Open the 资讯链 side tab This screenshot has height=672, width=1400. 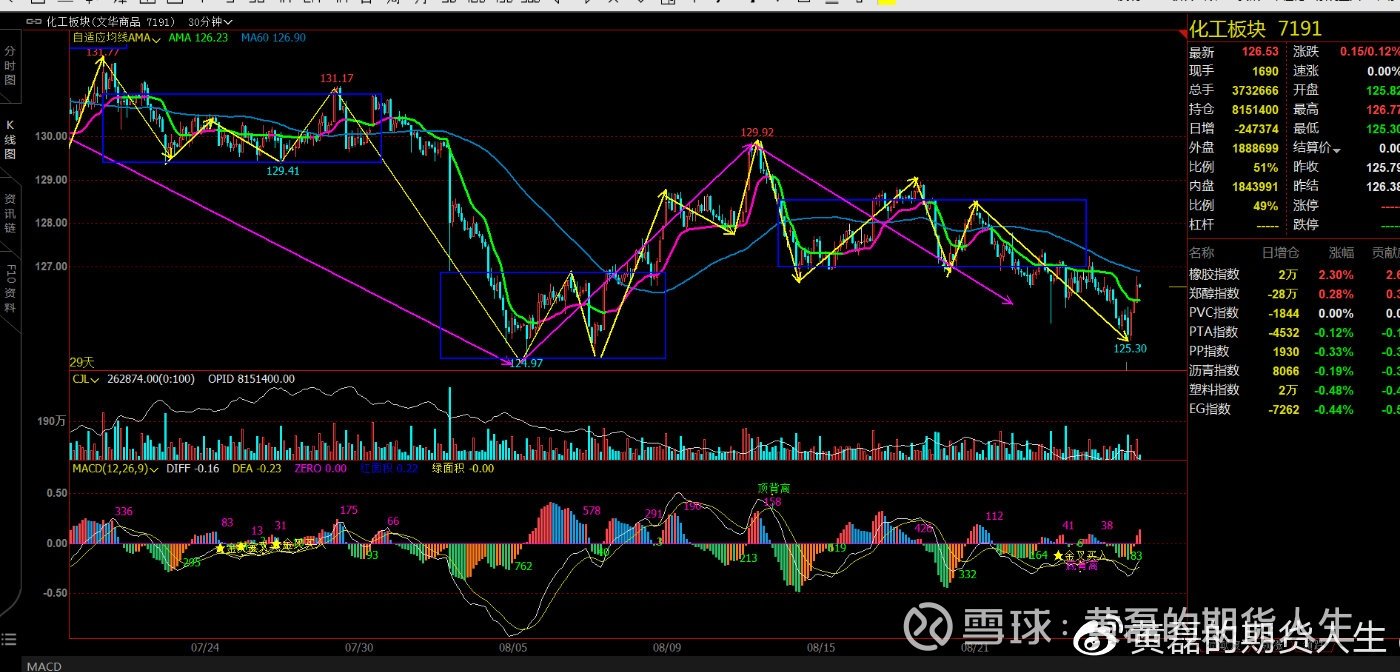pos(10,213)
